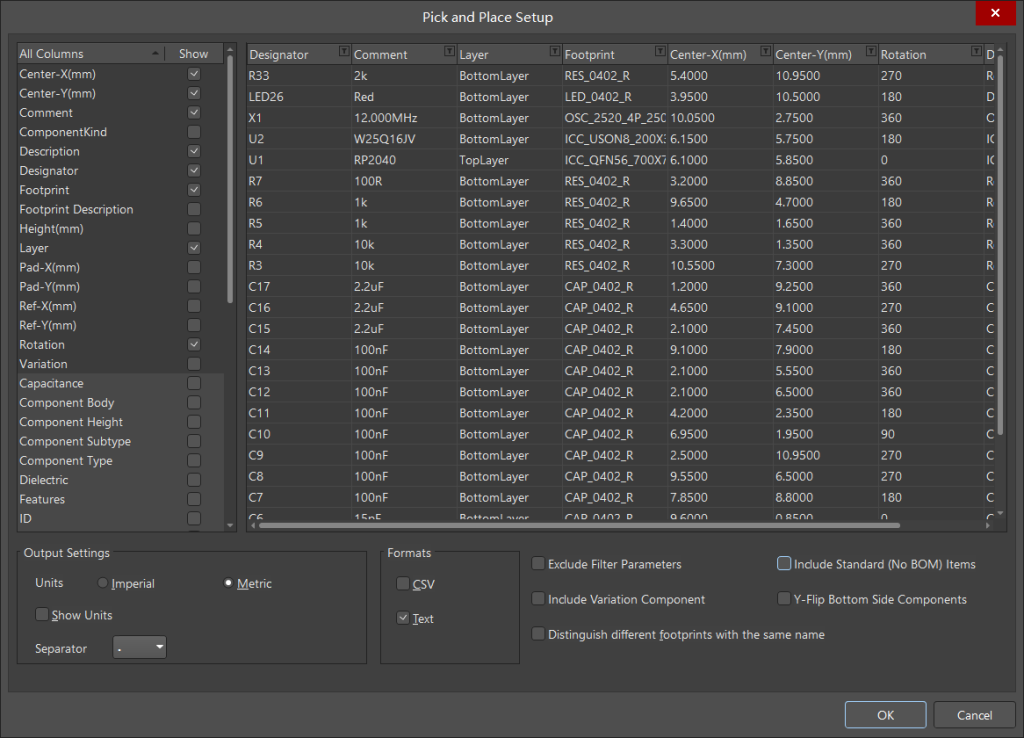Select the TopLayer cell of U1
This screenshot has width=1024, height=738.
509,160
